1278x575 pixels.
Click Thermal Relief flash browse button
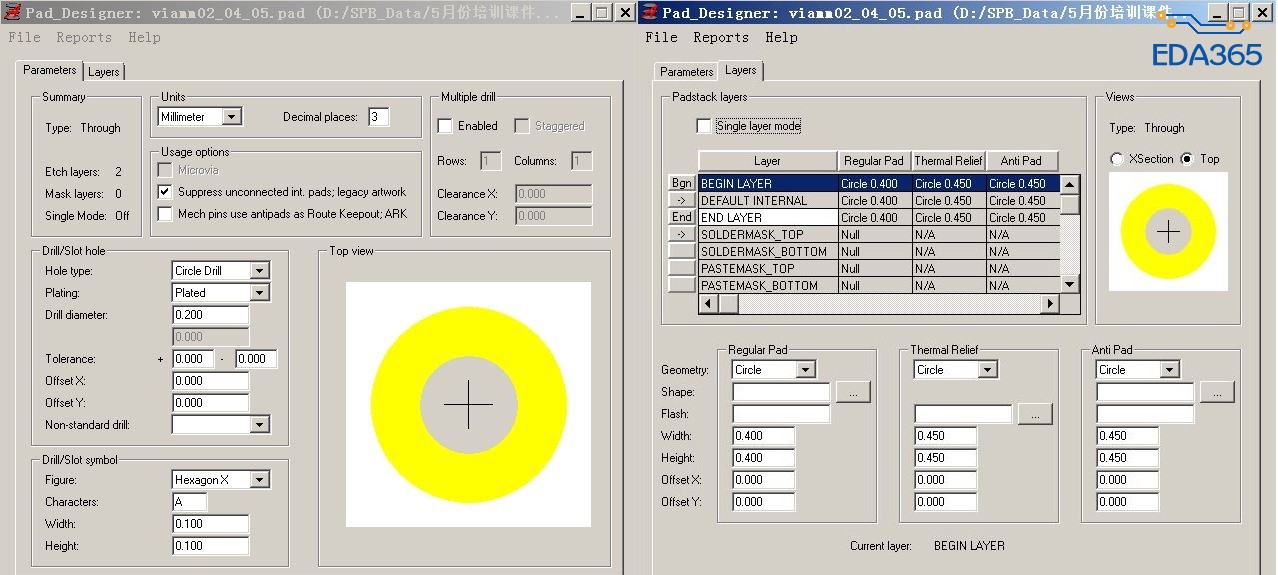tap(1035, 414)
